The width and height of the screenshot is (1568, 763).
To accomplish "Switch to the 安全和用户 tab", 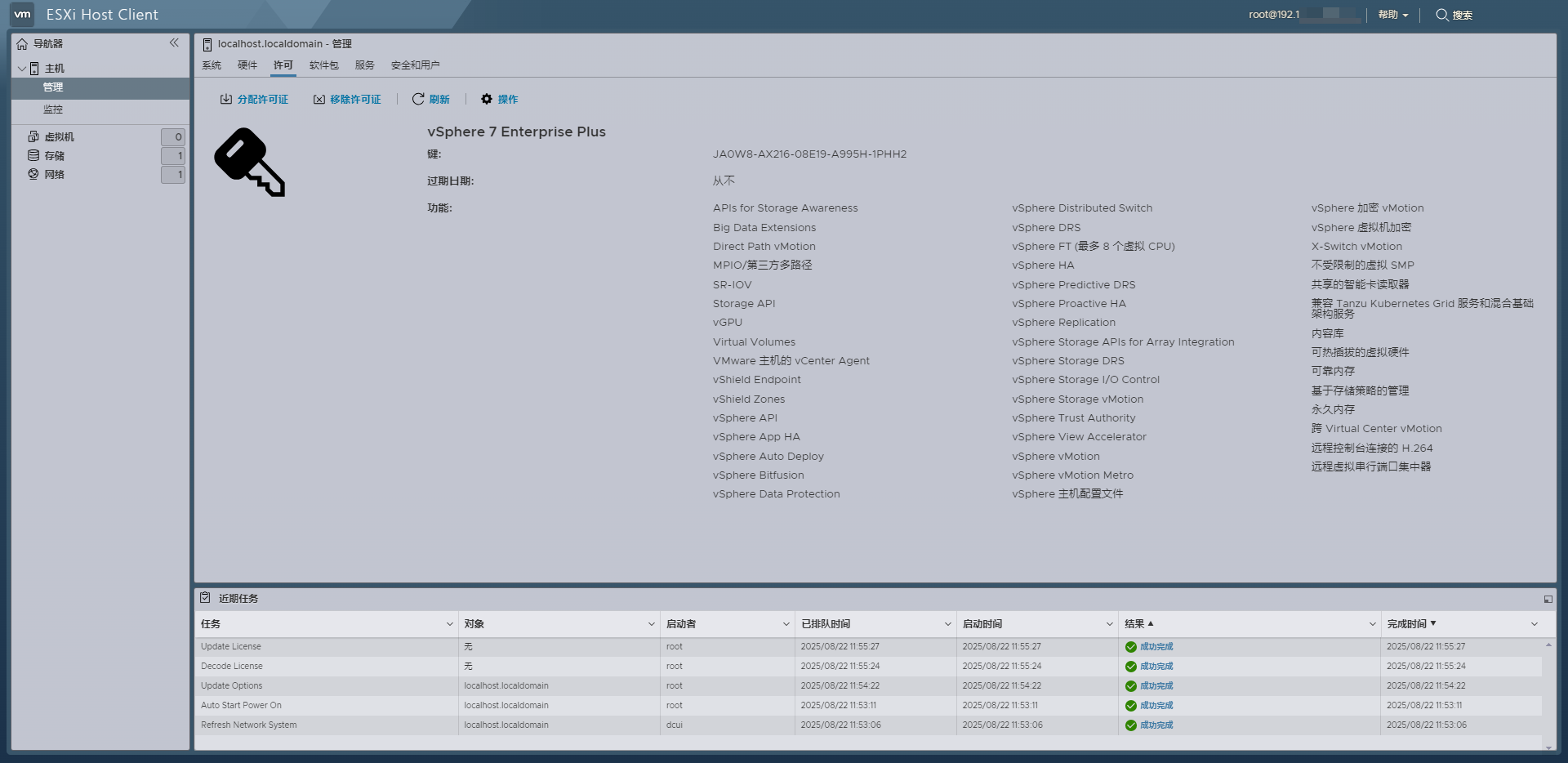I will click(x=416, y=65).
